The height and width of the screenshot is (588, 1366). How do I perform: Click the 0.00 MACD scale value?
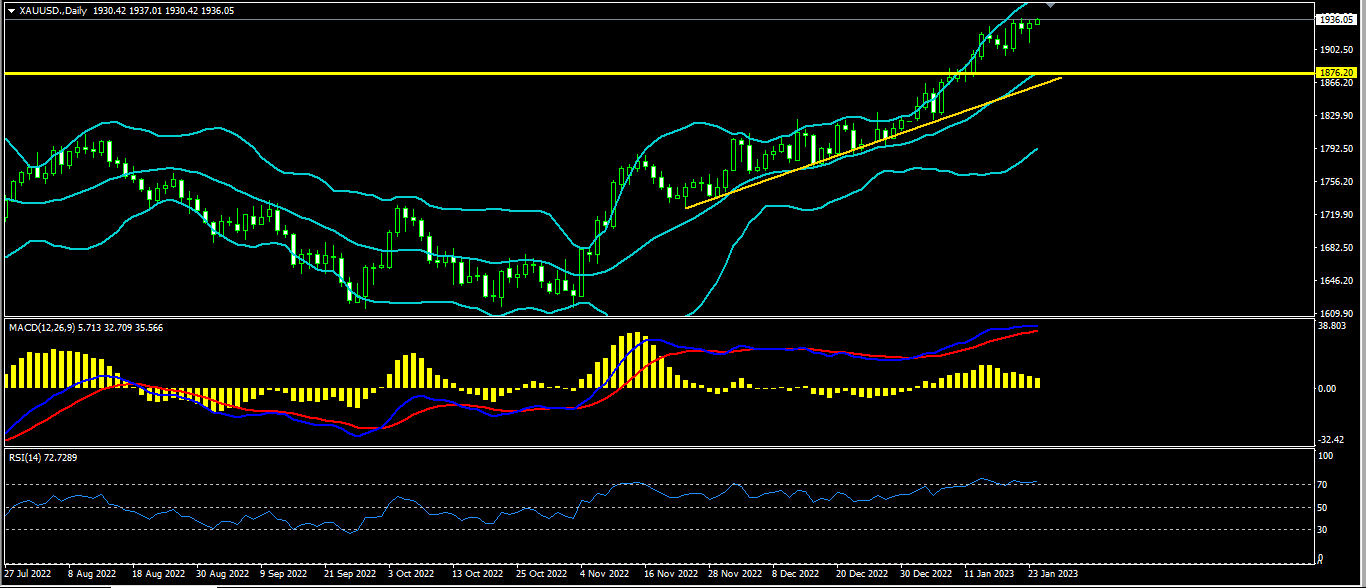pos(1327,388)
